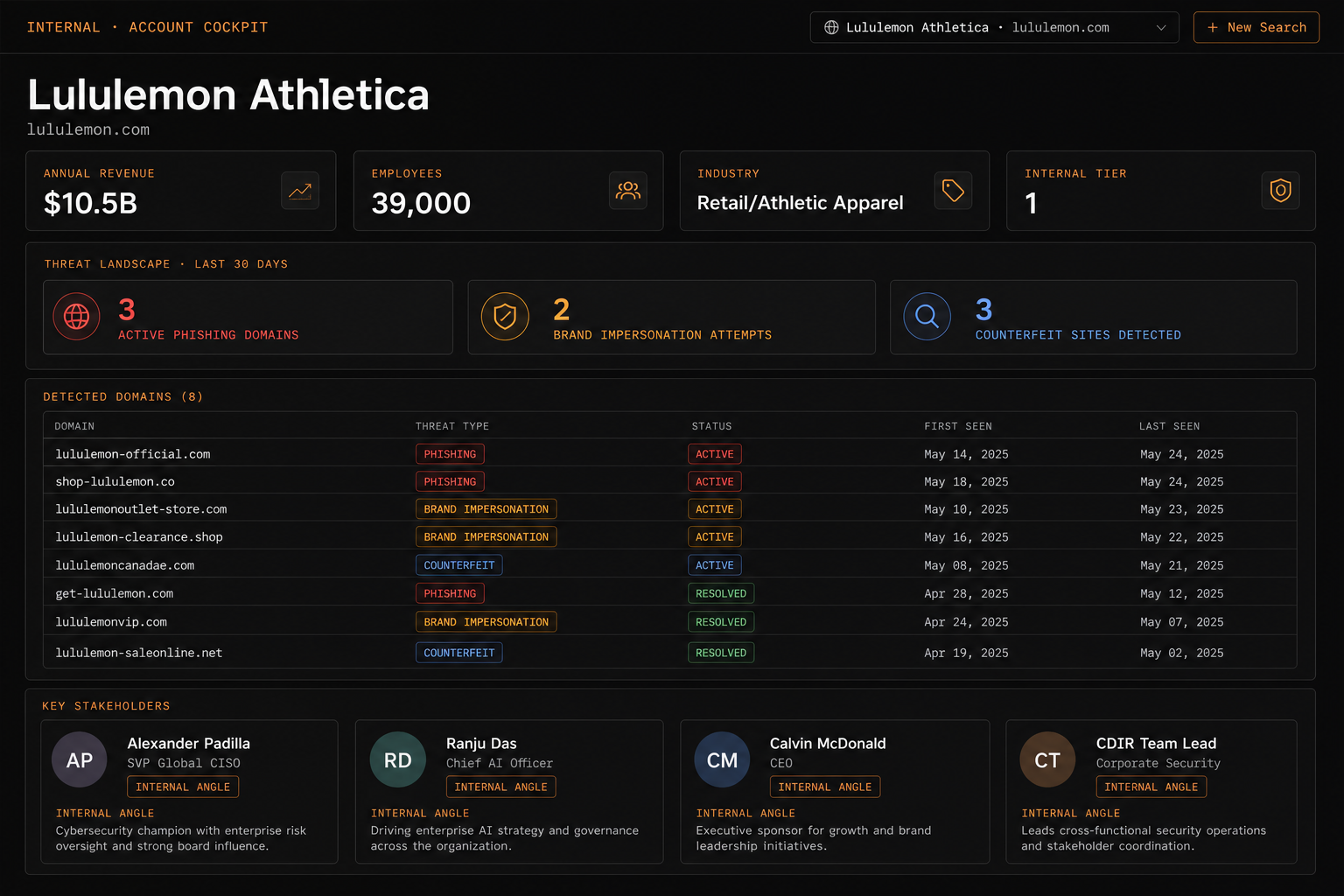Click last seen date May 02, 2025
The image size is (1344, 896).
point(1181,653)
